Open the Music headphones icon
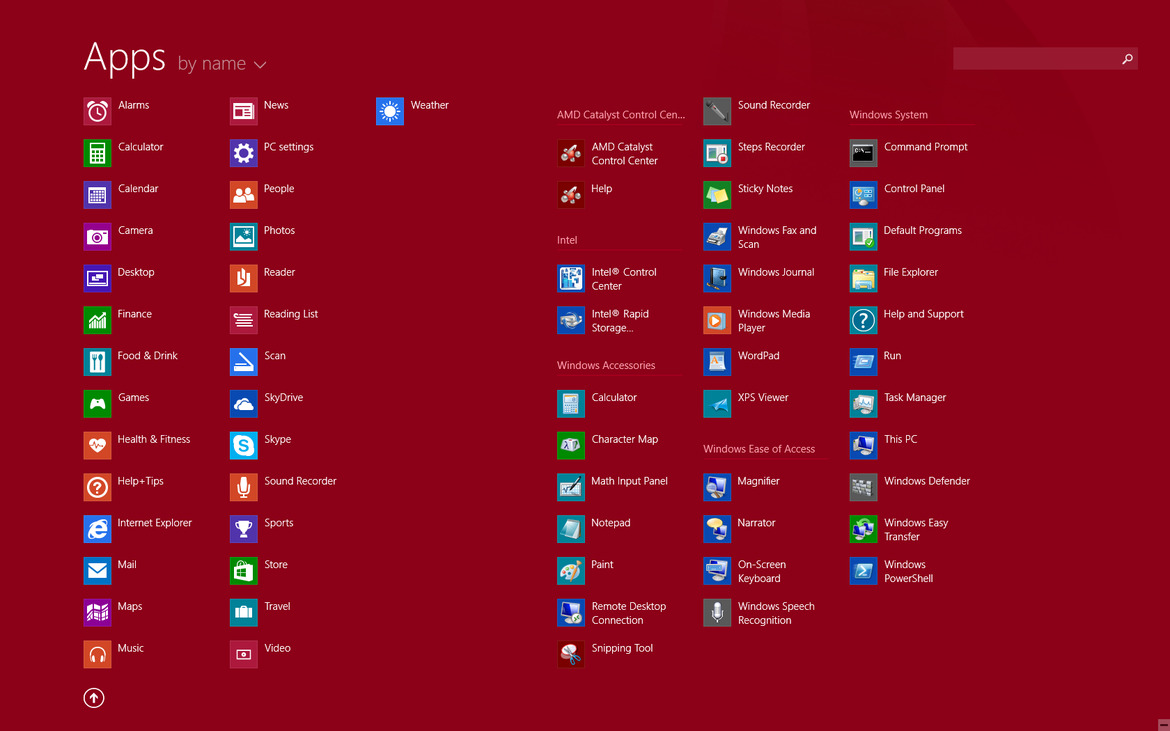1170x731 pixels. 97,654
